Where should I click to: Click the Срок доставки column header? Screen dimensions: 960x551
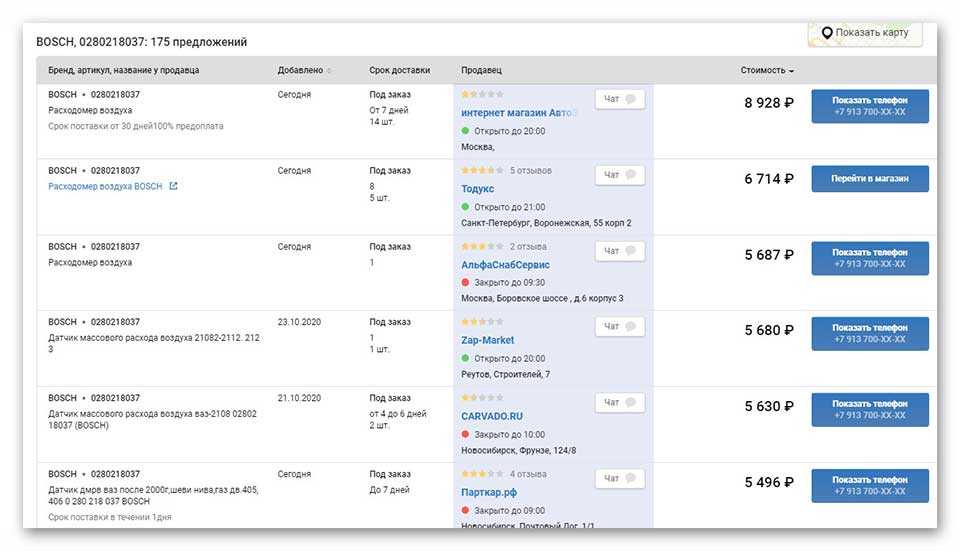tap(399, 70)
